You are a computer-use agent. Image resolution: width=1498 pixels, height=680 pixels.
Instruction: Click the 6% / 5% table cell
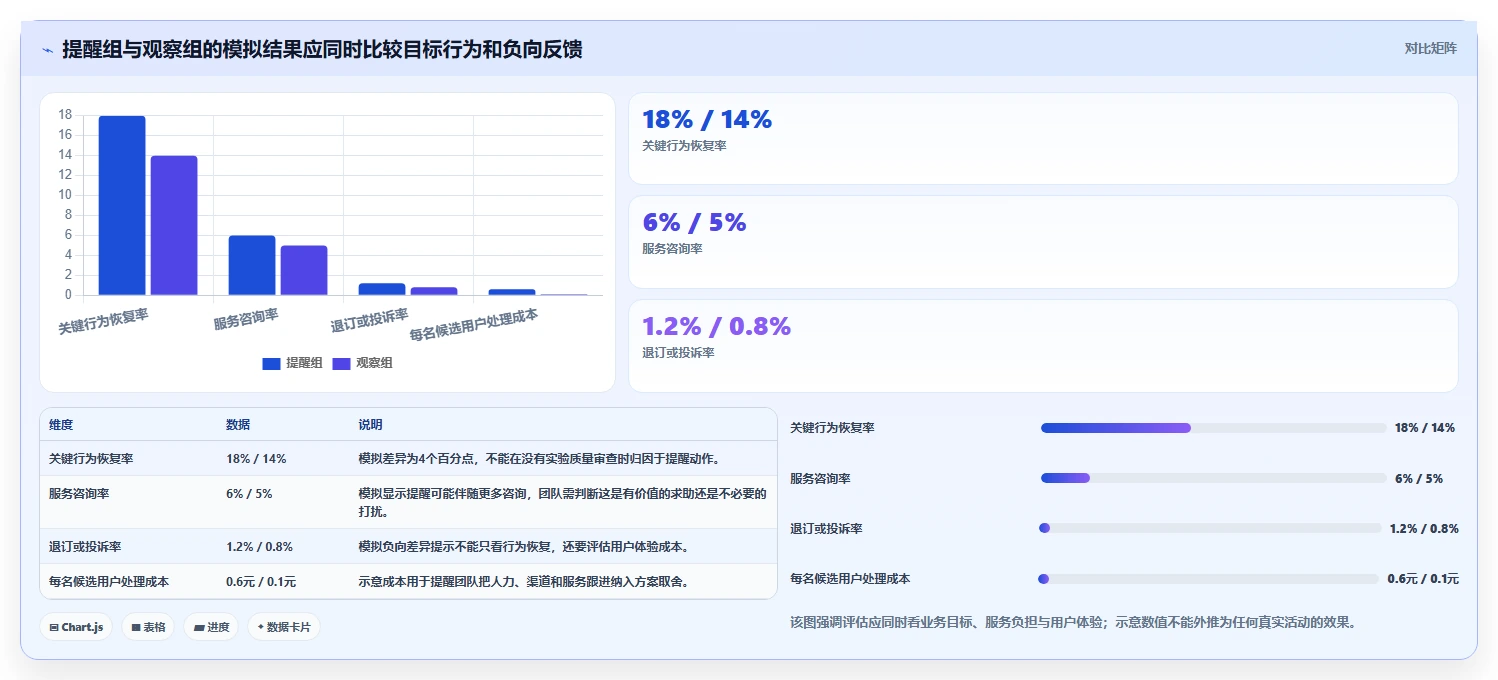[x=249, y=494]
